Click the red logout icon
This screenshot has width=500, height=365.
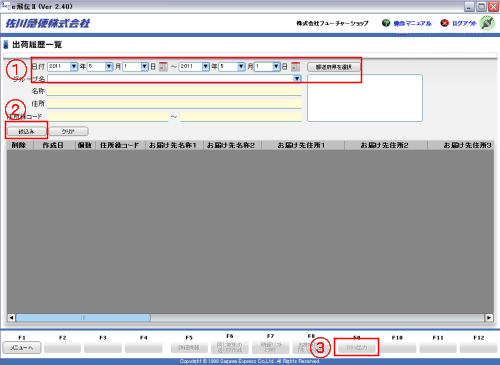[444, 23]
